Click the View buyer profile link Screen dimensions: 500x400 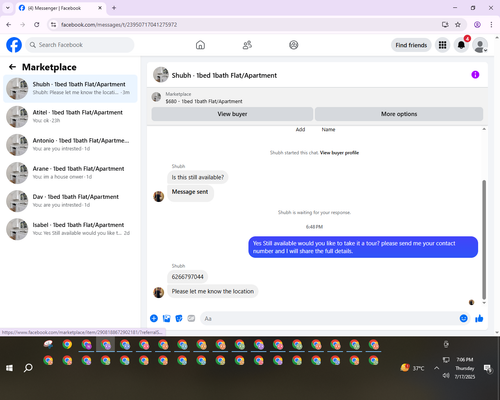point(339,153)
